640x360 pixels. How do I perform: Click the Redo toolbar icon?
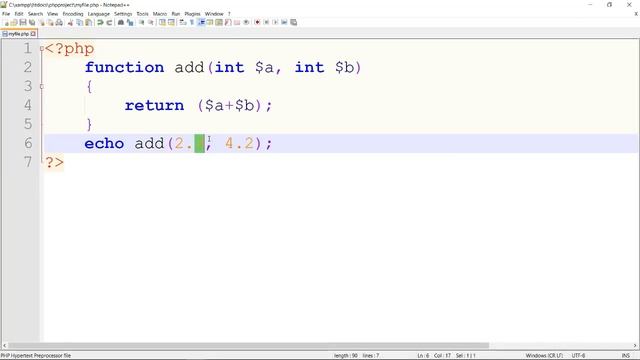point(109,22)
